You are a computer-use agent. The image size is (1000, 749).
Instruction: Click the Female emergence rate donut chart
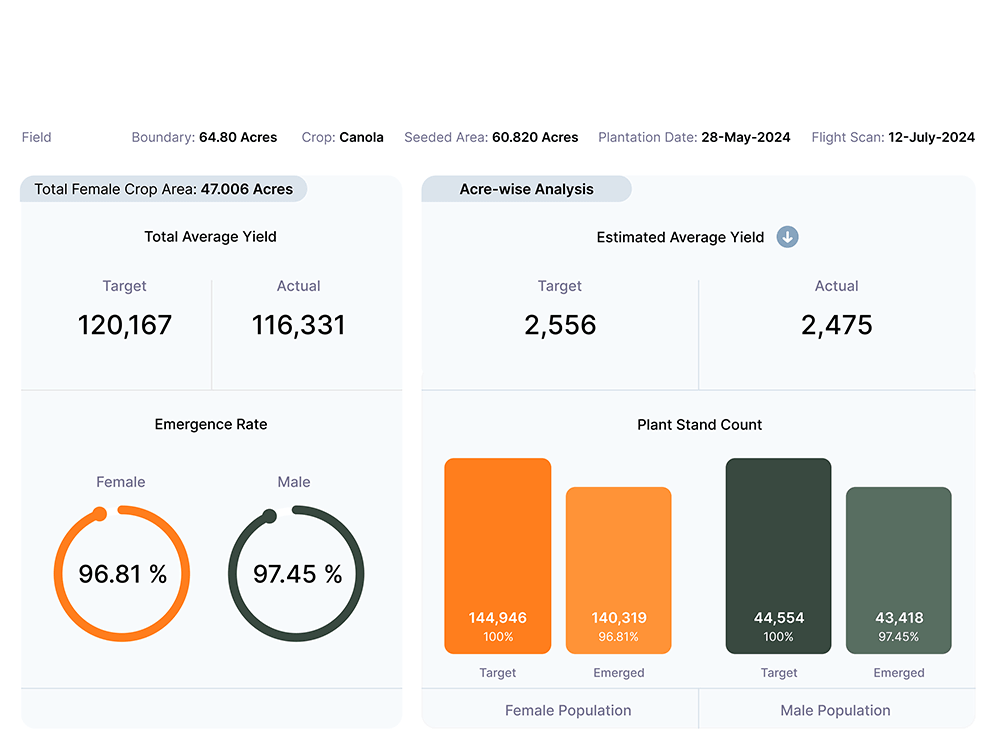click(122, 574)
